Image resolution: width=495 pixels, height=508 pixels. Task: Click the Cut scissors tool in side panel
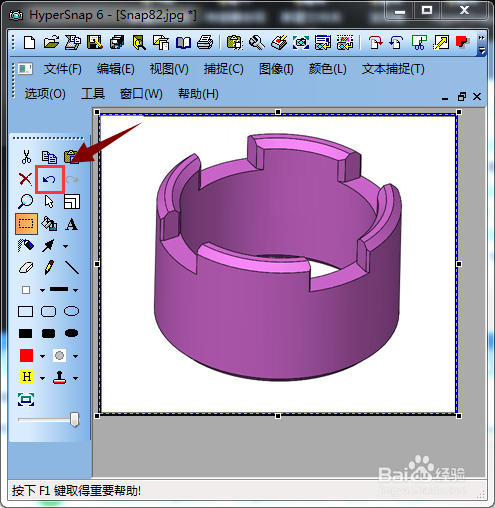coord(26,157)
